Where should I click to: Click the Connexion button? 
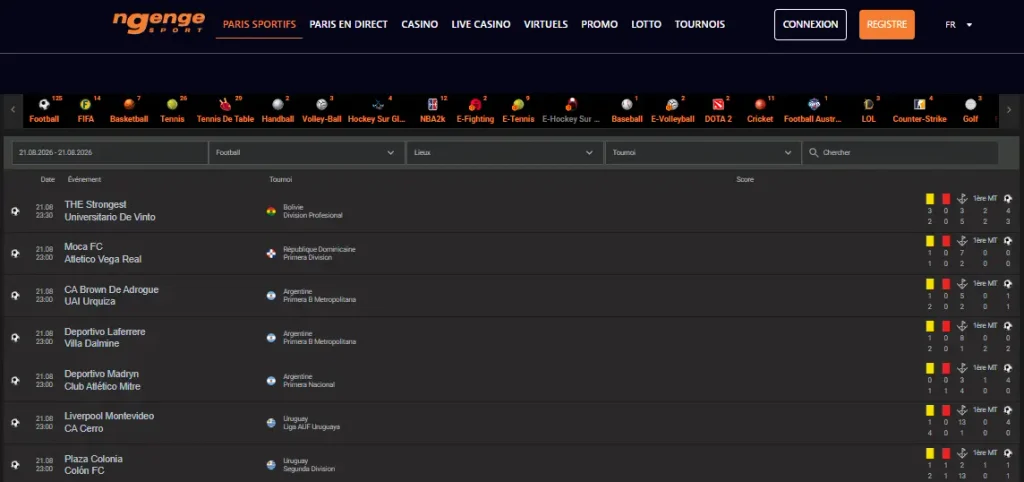[x=810, y=25]
